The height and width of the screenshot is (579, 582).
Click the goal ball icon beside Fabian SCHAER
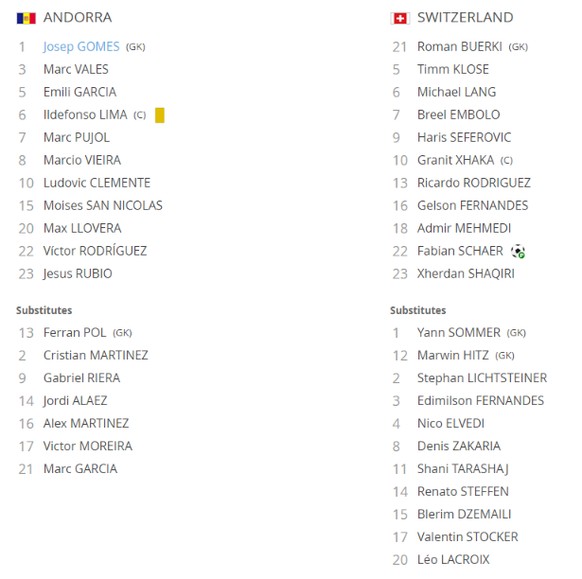click(517, 251)
